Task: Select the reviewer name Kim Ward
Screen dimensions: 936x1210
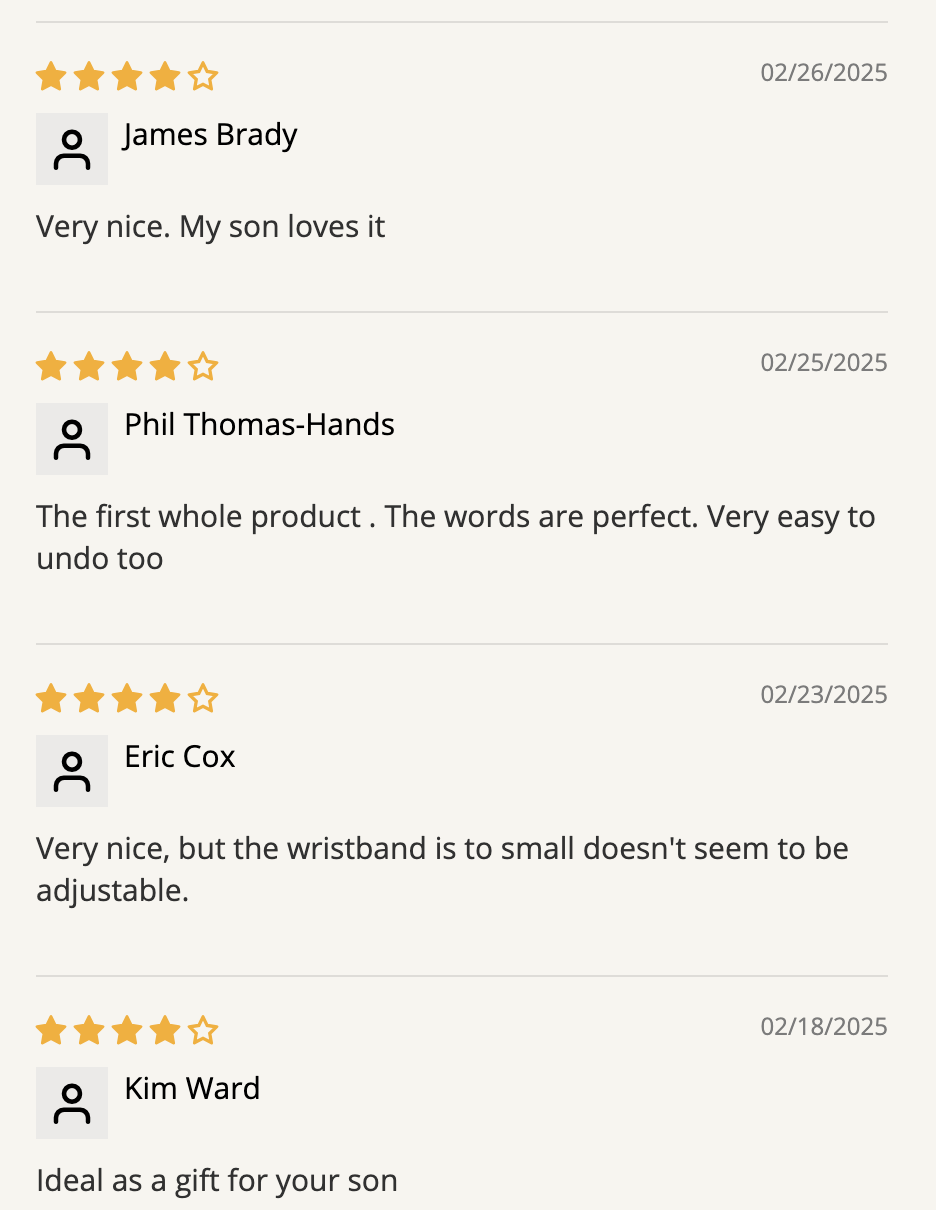Action: 192,1089
